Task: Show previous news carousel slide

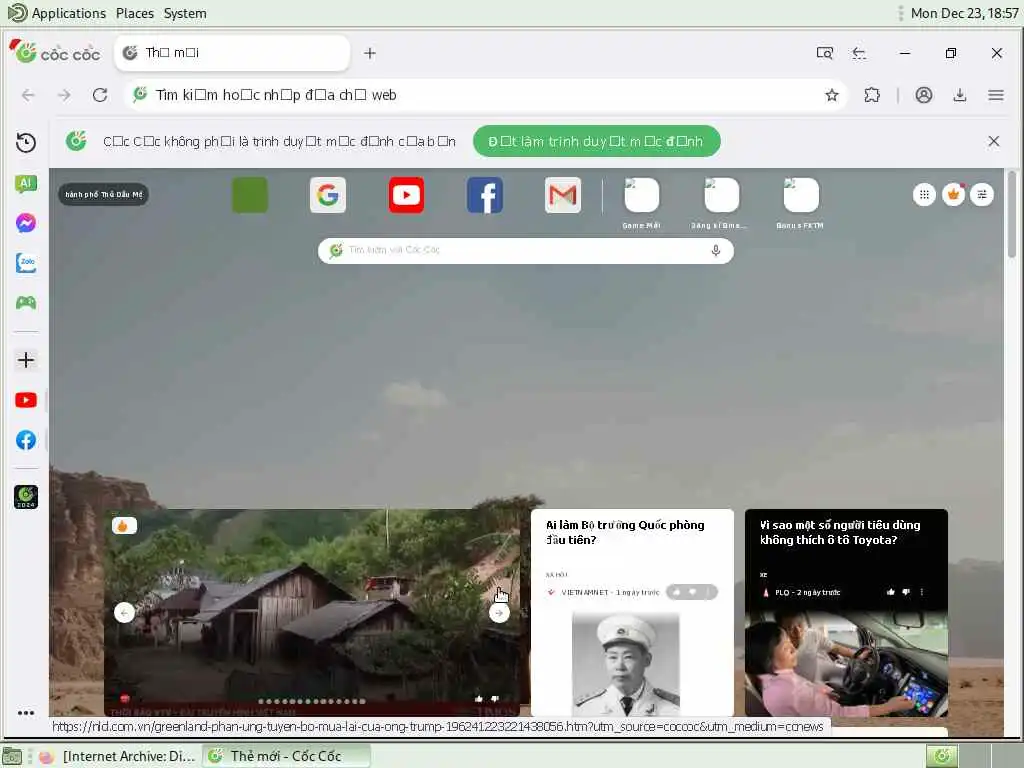Action: 124,613
